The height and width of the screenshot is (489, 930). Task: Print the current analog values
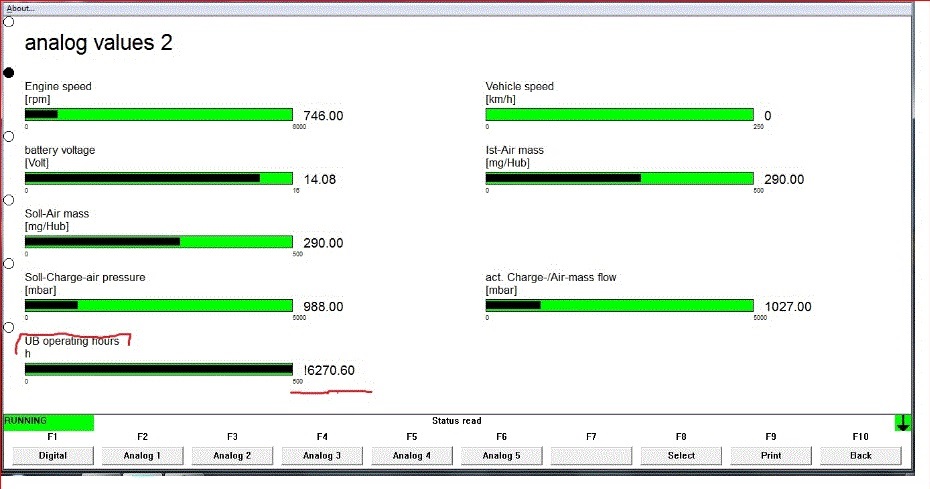771,456
